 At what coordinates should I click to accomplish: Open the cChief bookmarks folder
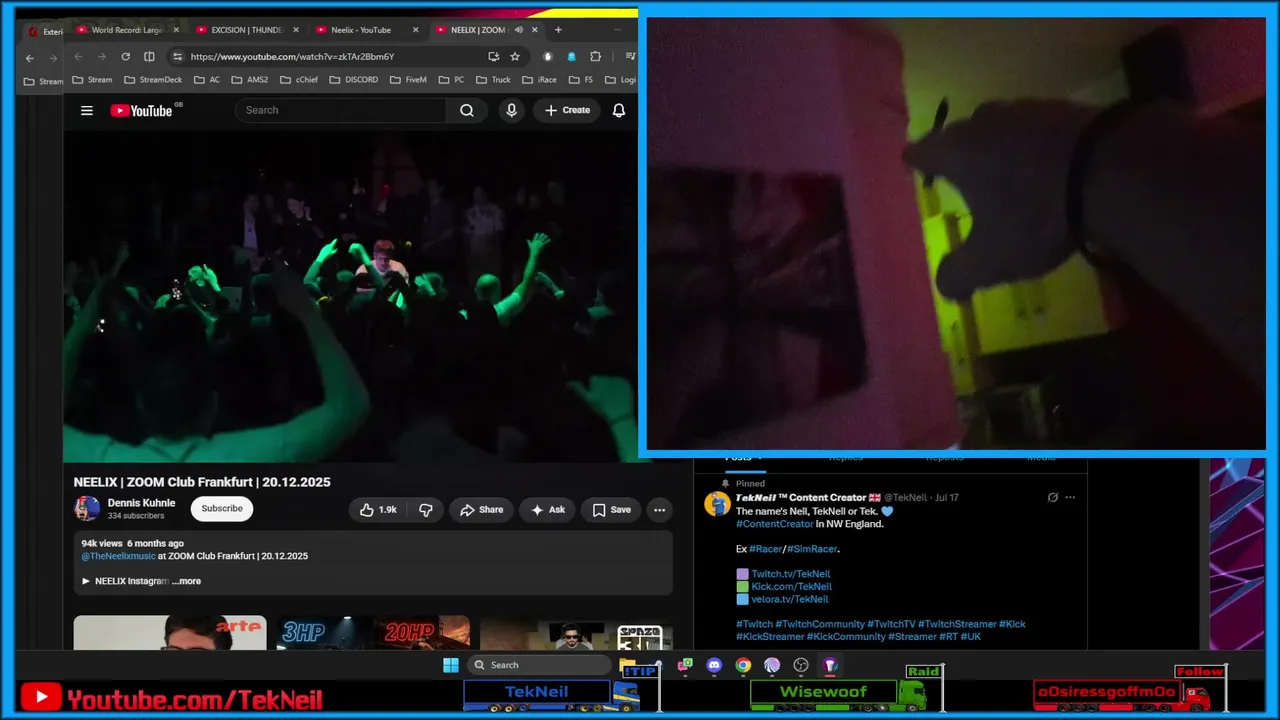[299, 80]
